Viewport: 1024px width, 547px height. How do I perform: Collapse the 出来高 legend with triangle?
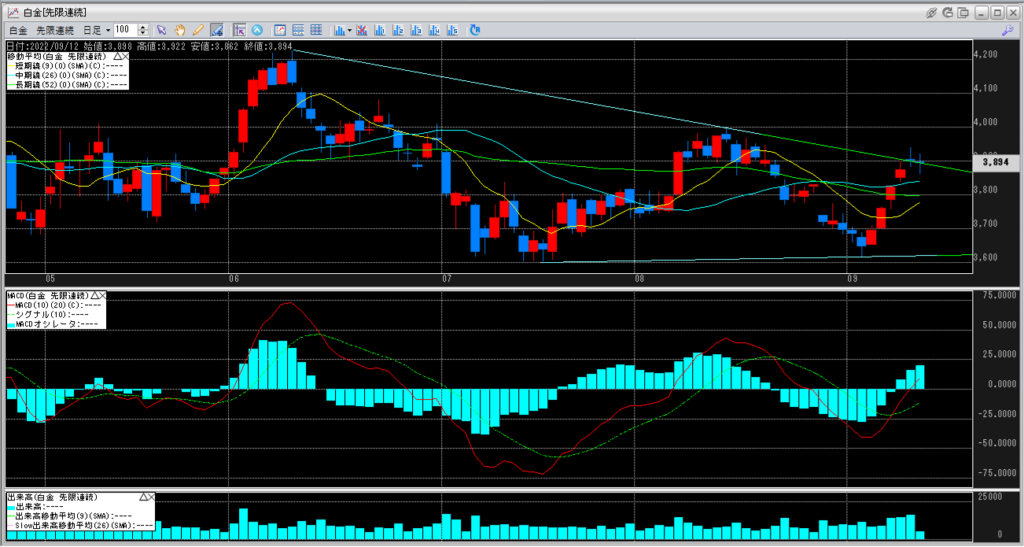144,497
